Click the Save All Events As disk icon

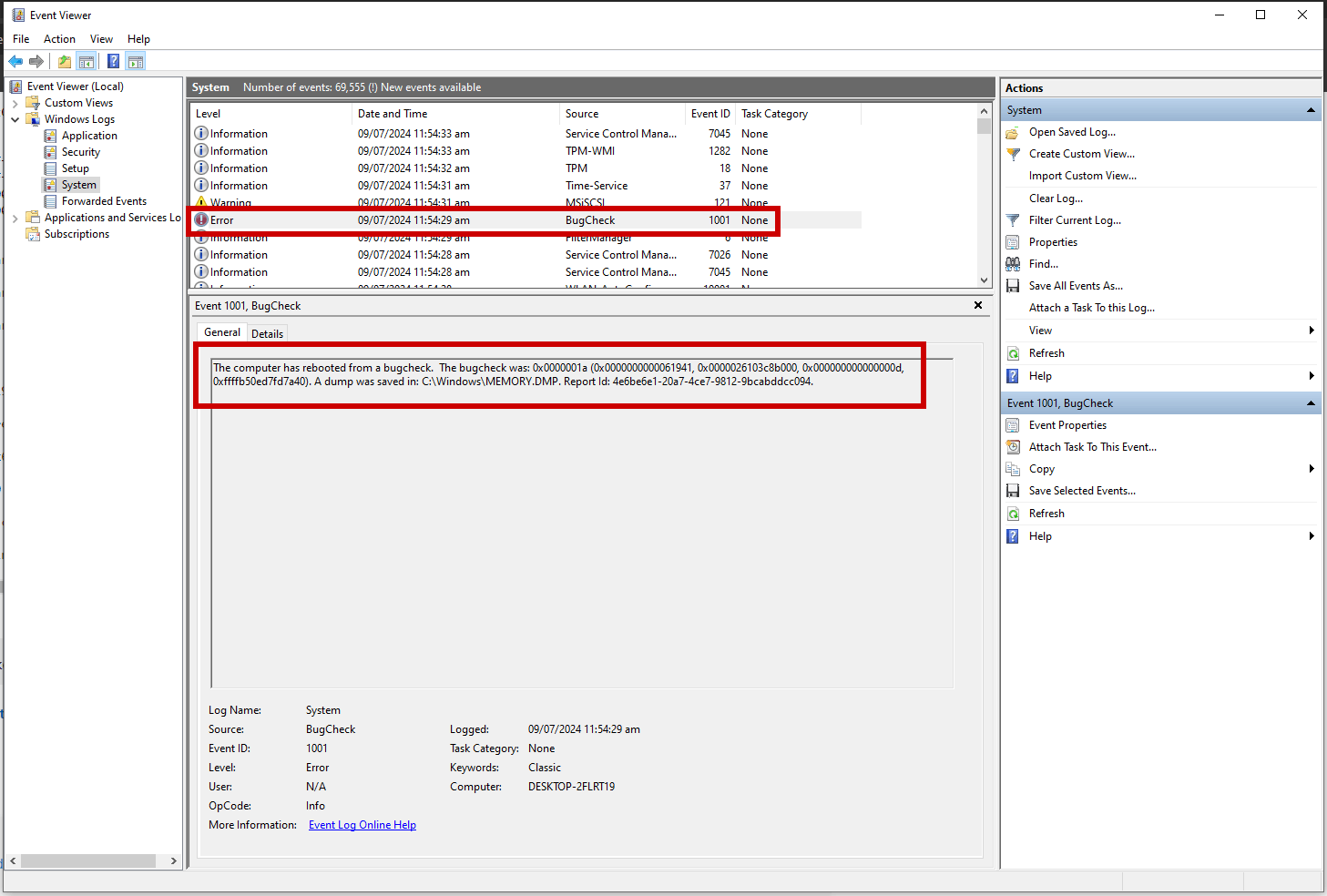[x=1013, y=286]
